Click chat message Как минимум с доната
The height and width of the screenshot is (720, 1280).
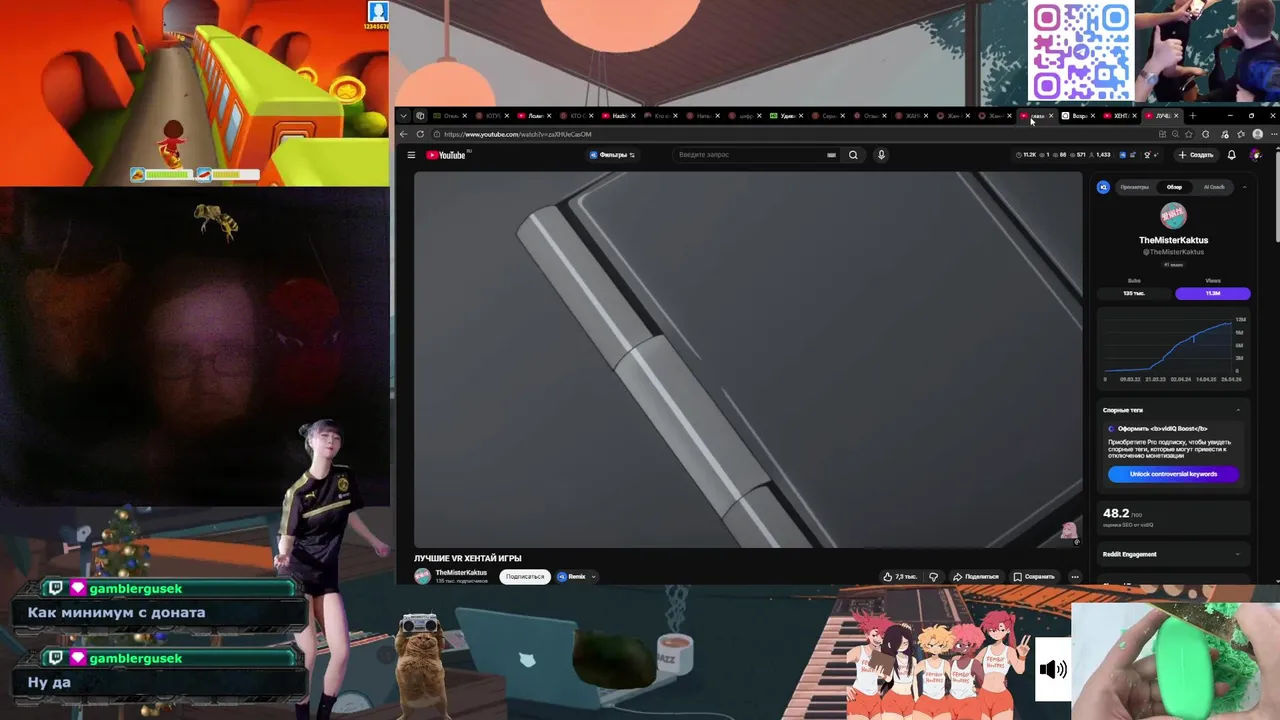(116, 613)
